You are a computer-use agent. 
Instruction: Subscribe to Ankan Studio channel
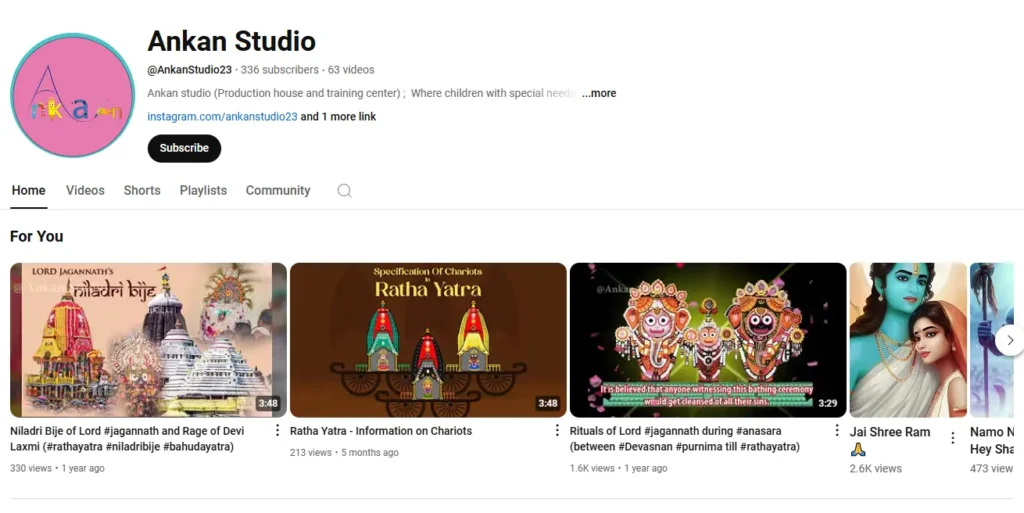[184, 148]
